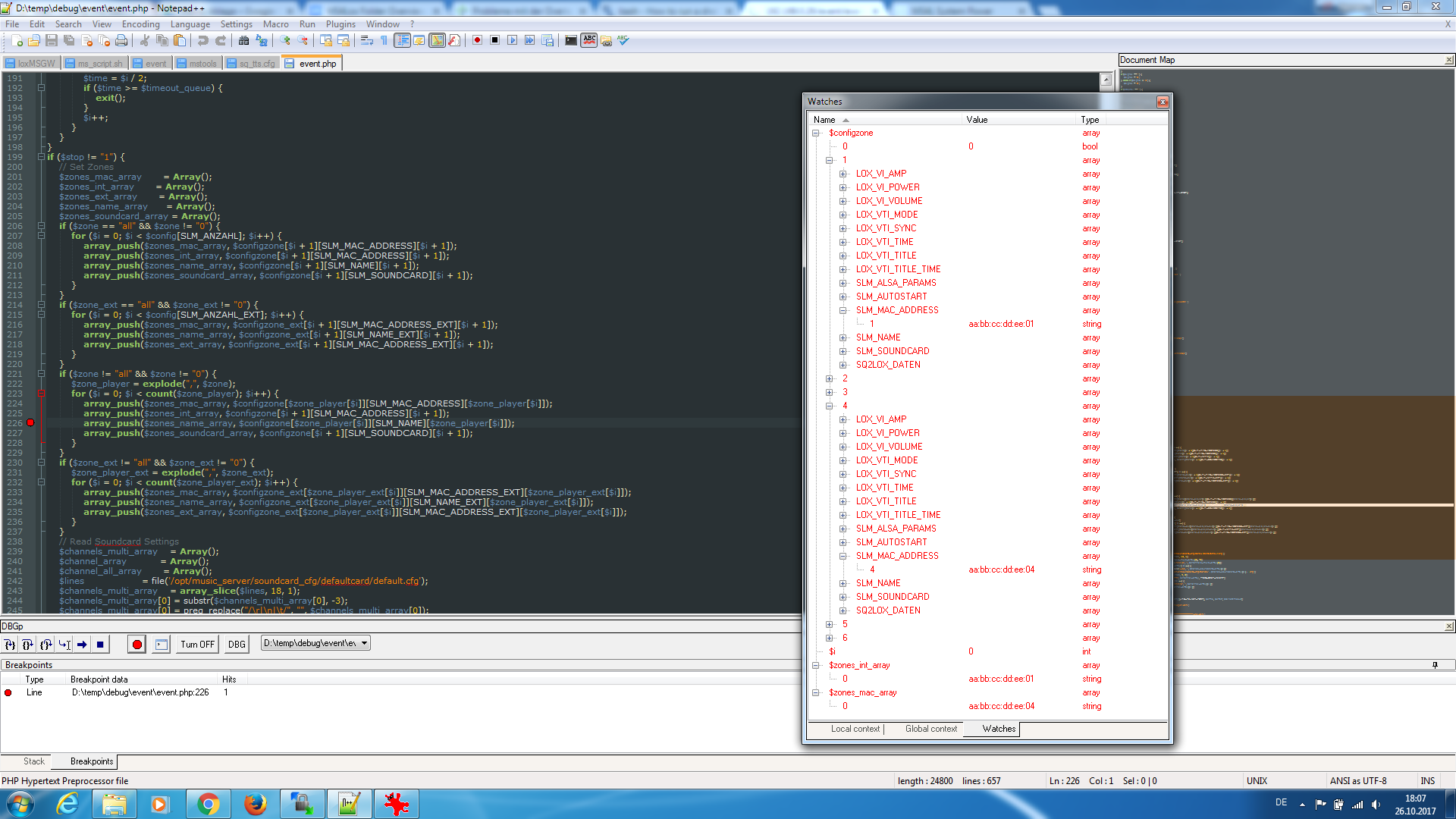Switch to the Local context tab
Screen dimensions: 1456x819
pos(855,729)
